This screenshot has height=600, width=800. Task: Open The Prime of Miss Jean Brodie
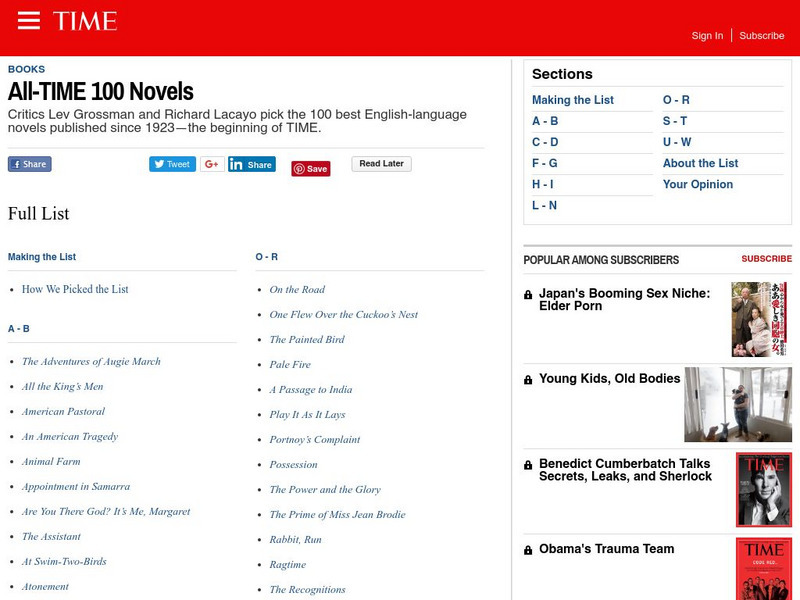[338, 514]
